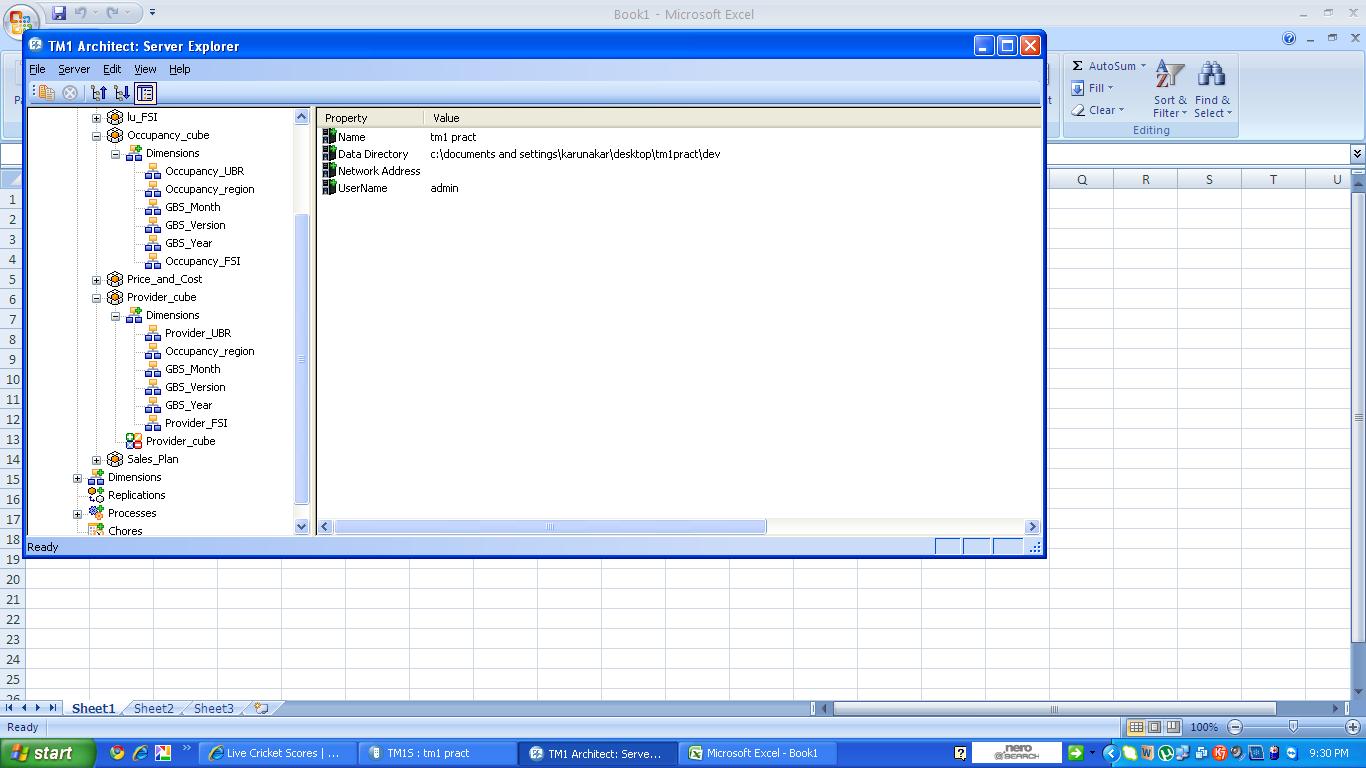
Task: Click the Excel zoom in plus button
Action: tap(1353, 727)
